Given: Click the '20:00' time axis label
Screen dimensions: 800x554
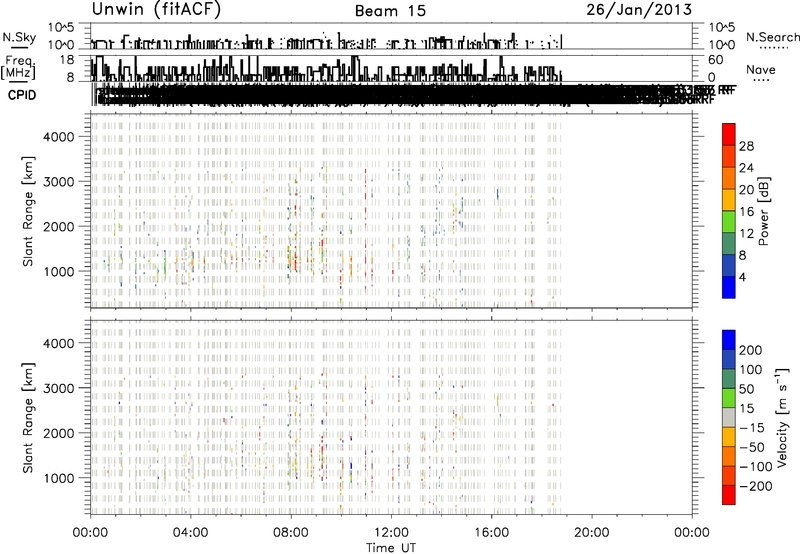Looking at the screenshot, I should click(592, 533).
